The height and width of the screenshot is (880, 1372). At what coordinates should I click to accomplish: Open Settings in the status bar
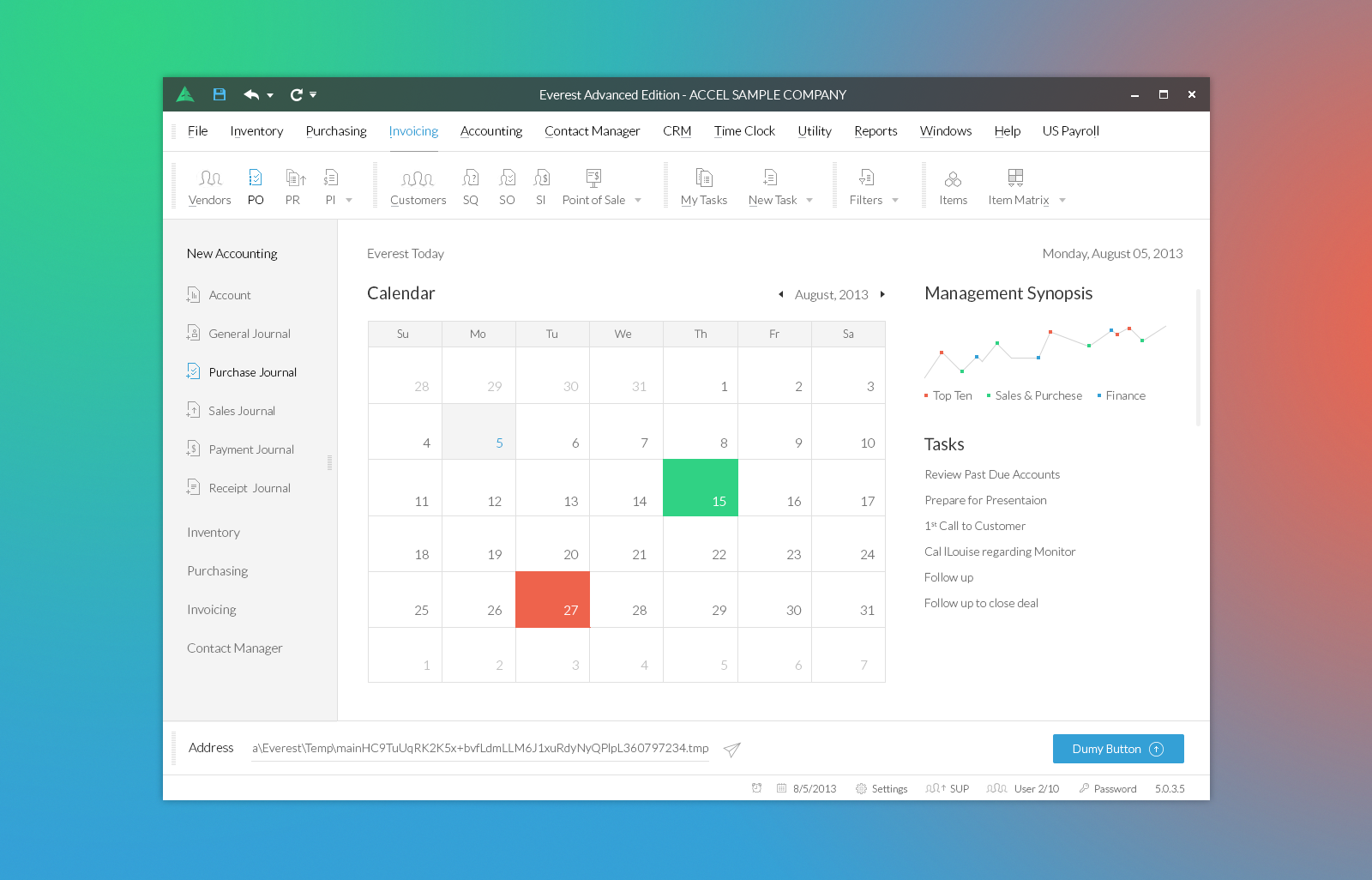pyautogui.click(x=882, y=788)
